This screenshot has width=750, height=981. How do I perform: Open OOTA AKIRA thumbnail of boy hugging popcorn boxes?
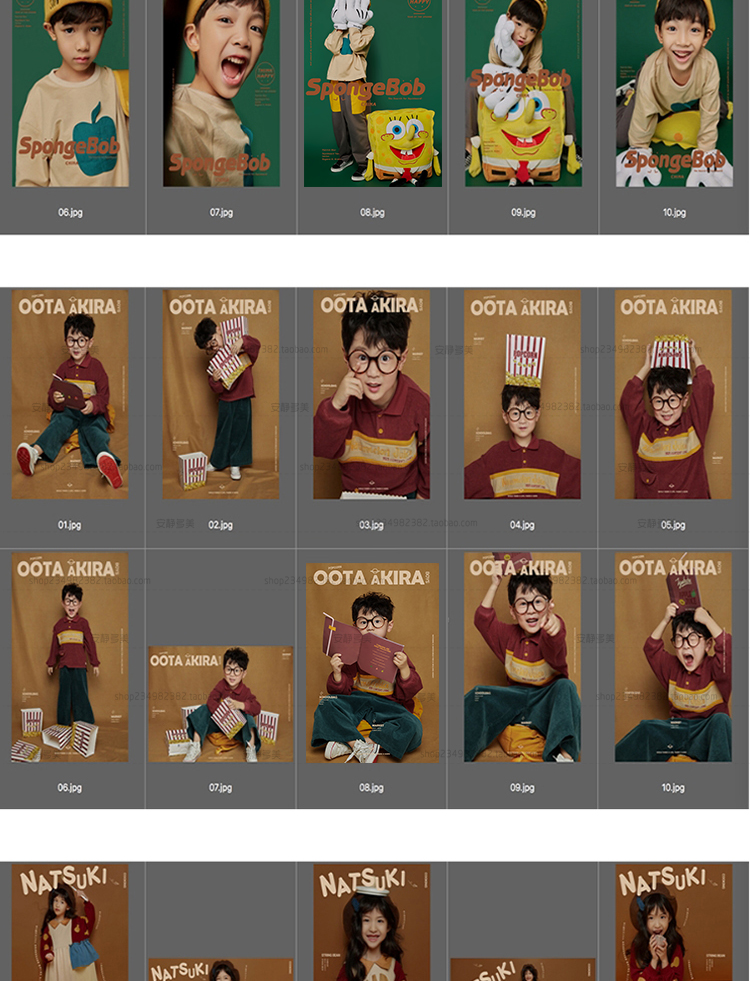coord(221,394)
